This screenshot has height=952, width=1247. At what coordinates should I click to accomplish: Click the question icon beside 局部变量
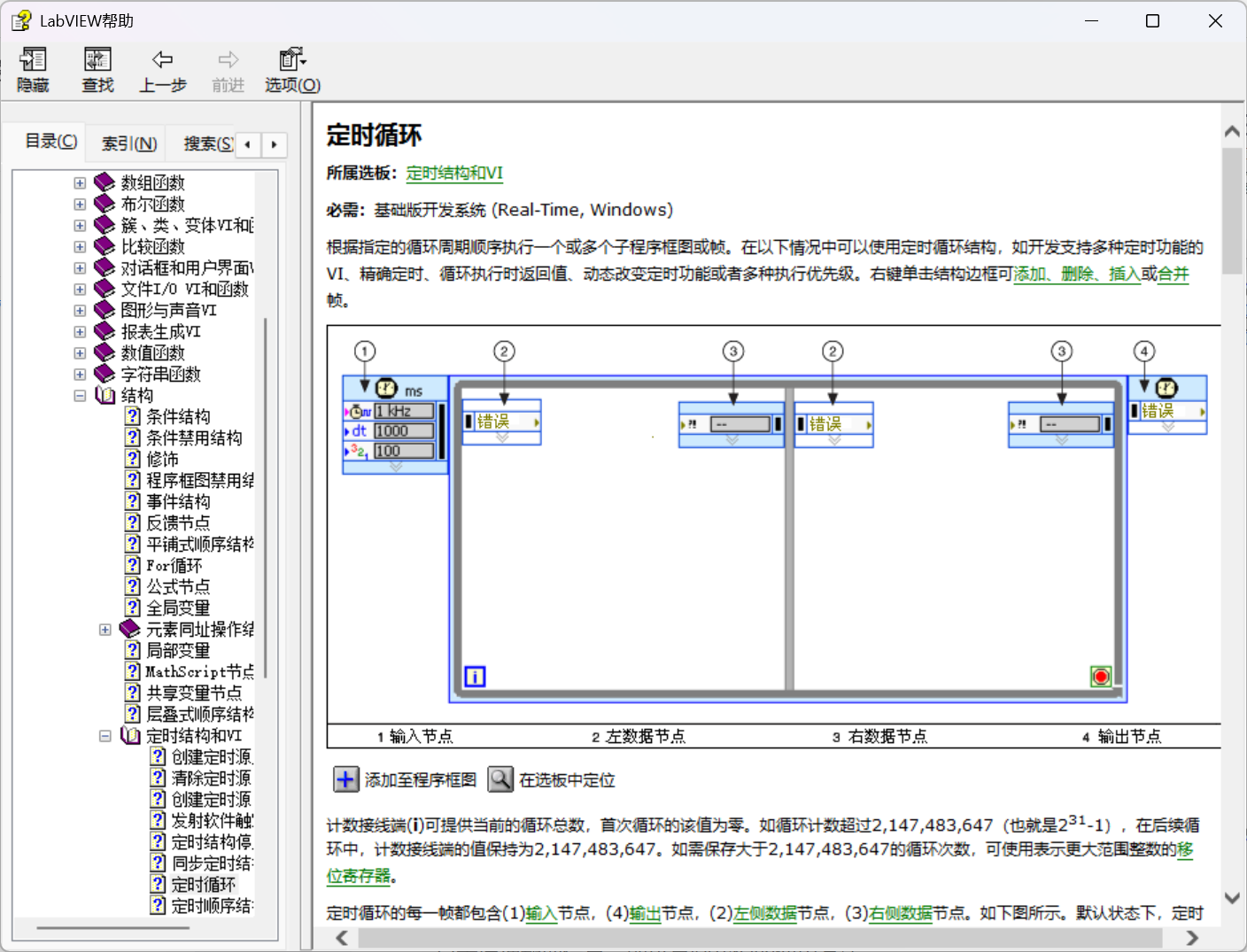[x=133, y=650]
